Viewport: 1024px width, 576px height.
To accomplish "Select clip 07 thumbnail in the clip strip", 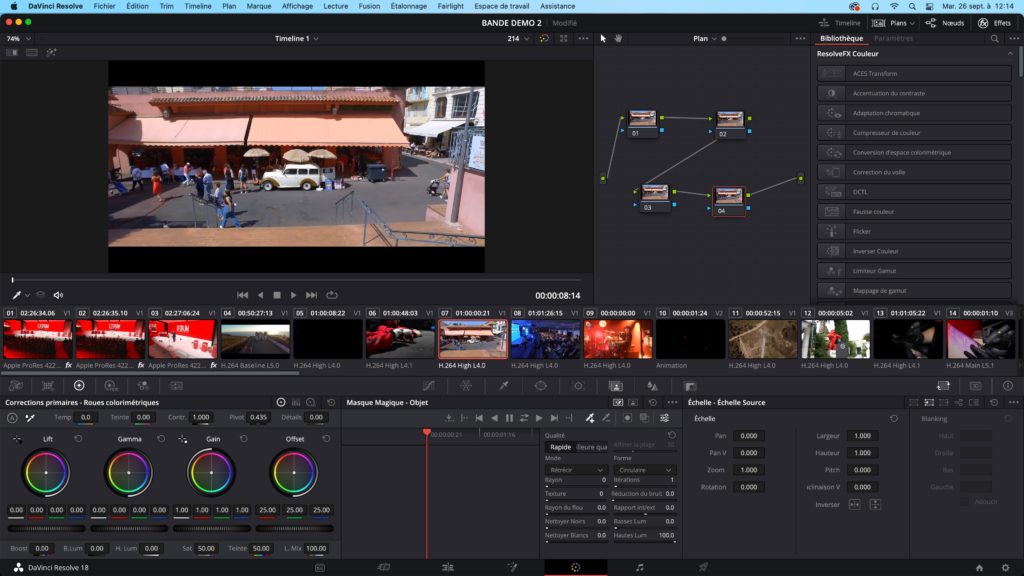I will pyautogui.click(x=473, y=339).
